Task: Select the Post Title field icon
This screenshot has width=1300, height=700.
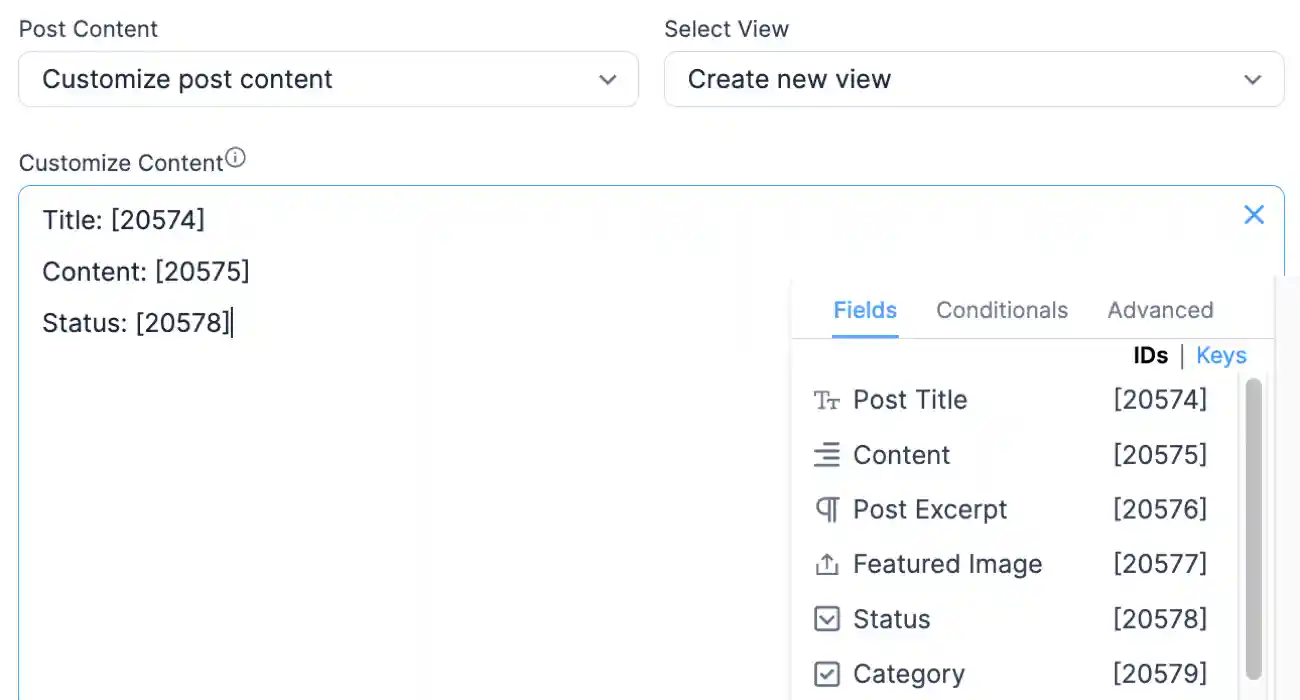Action: pos(826,399)
